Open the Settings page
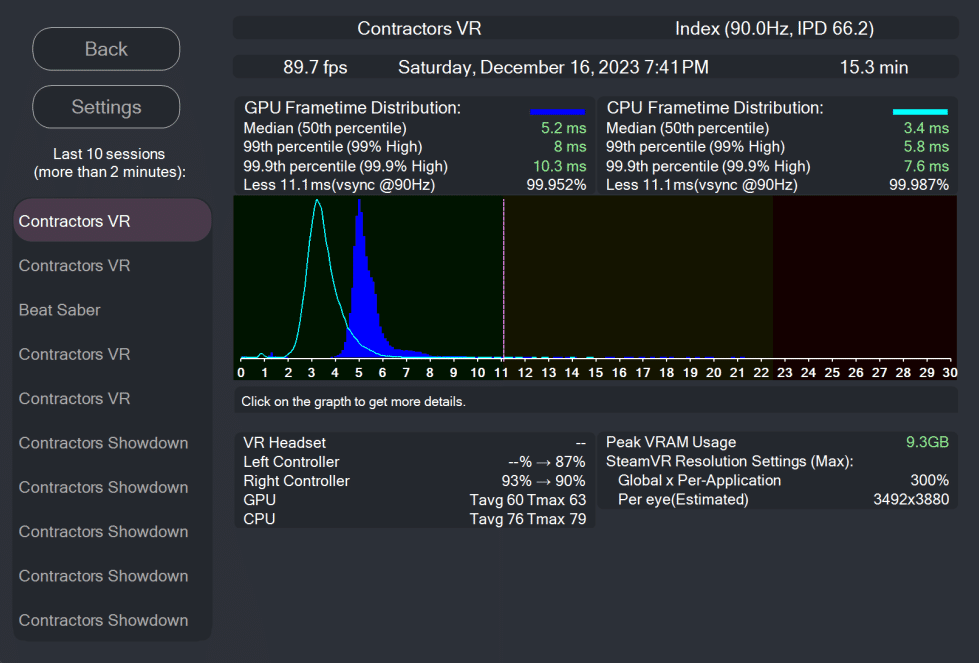This screenshot has height=663, width=979. [106, 107]
